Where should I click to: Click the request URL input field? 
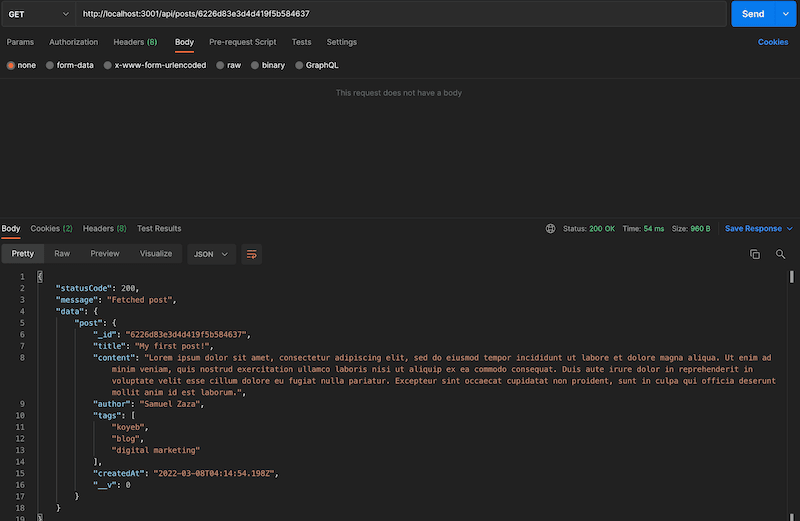coord(400,14)
